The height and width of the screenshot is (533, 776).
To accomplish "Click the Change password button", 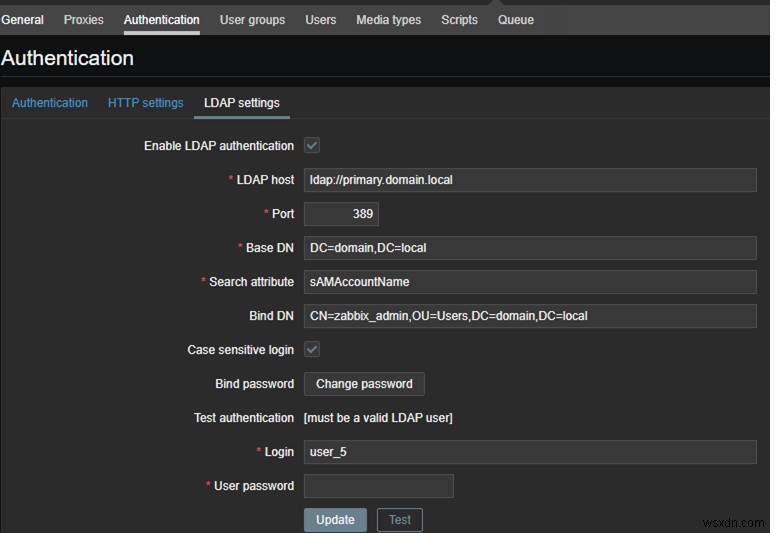I will (x=364, y=384).
